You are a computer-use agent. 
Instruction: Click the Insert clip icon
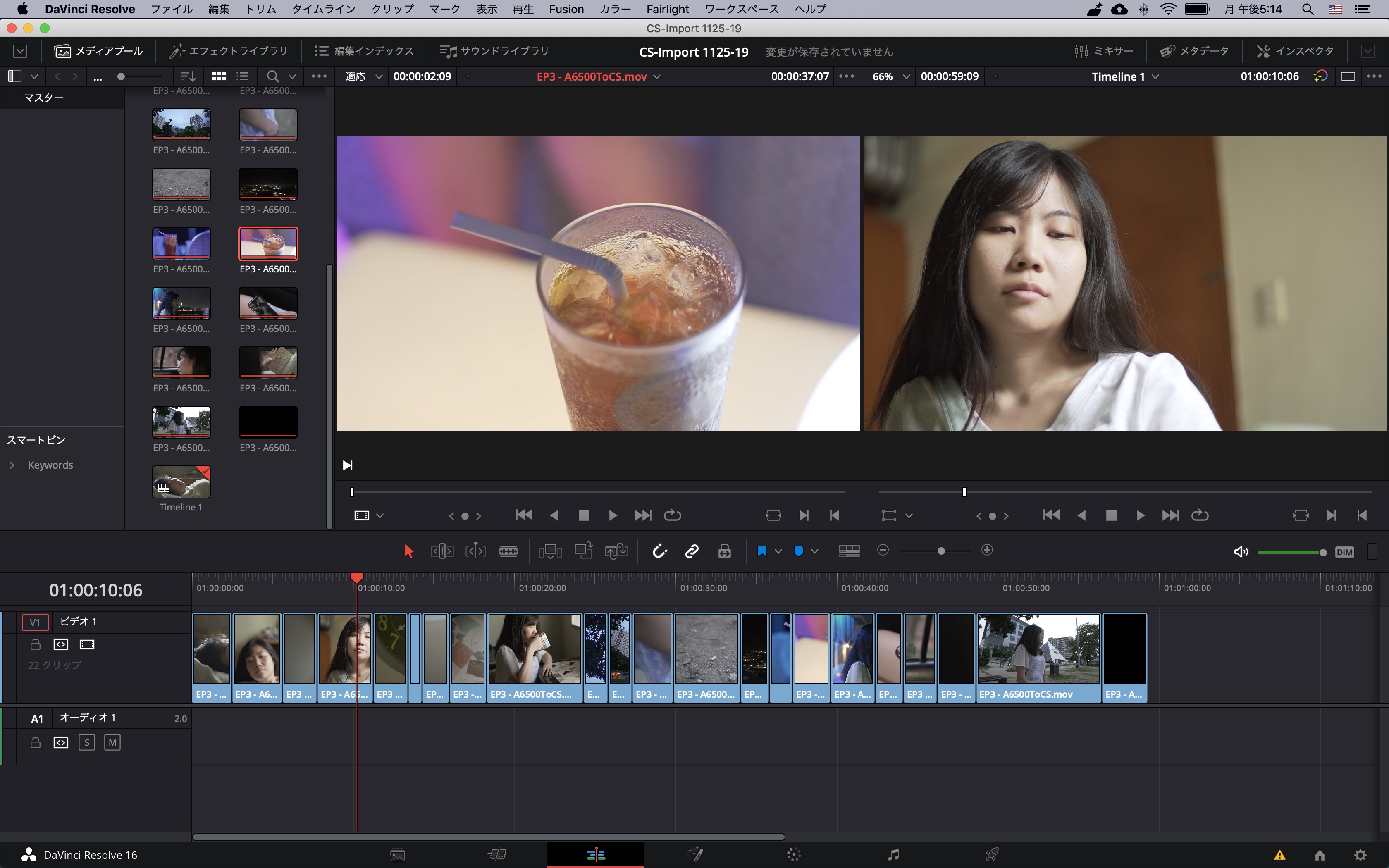550,551
